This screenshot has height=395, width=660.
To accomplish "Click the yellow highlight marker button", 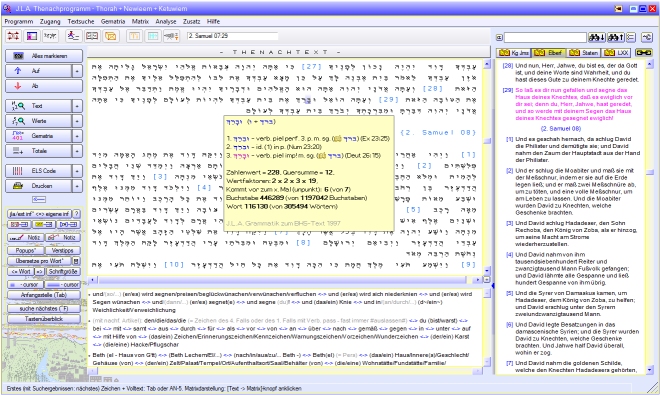I will click(x=44, y=225).
